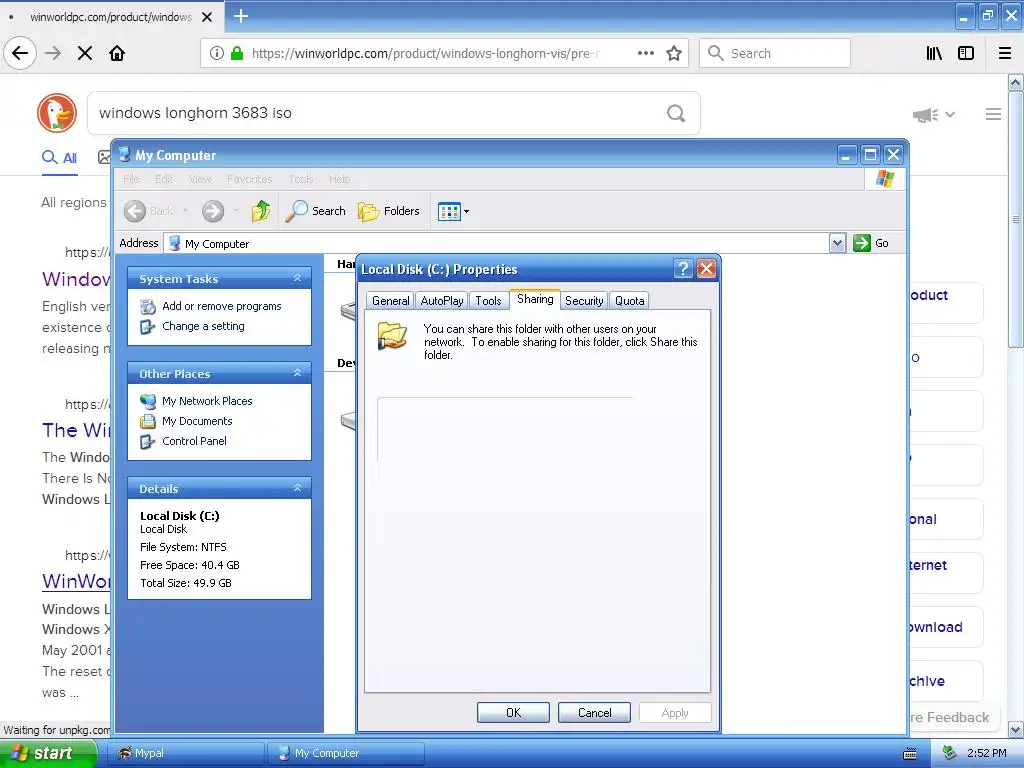This screenshot has width=1024, height=768.
Task: Switch to the AutoPlay tab
Action: tap(441, 300)
